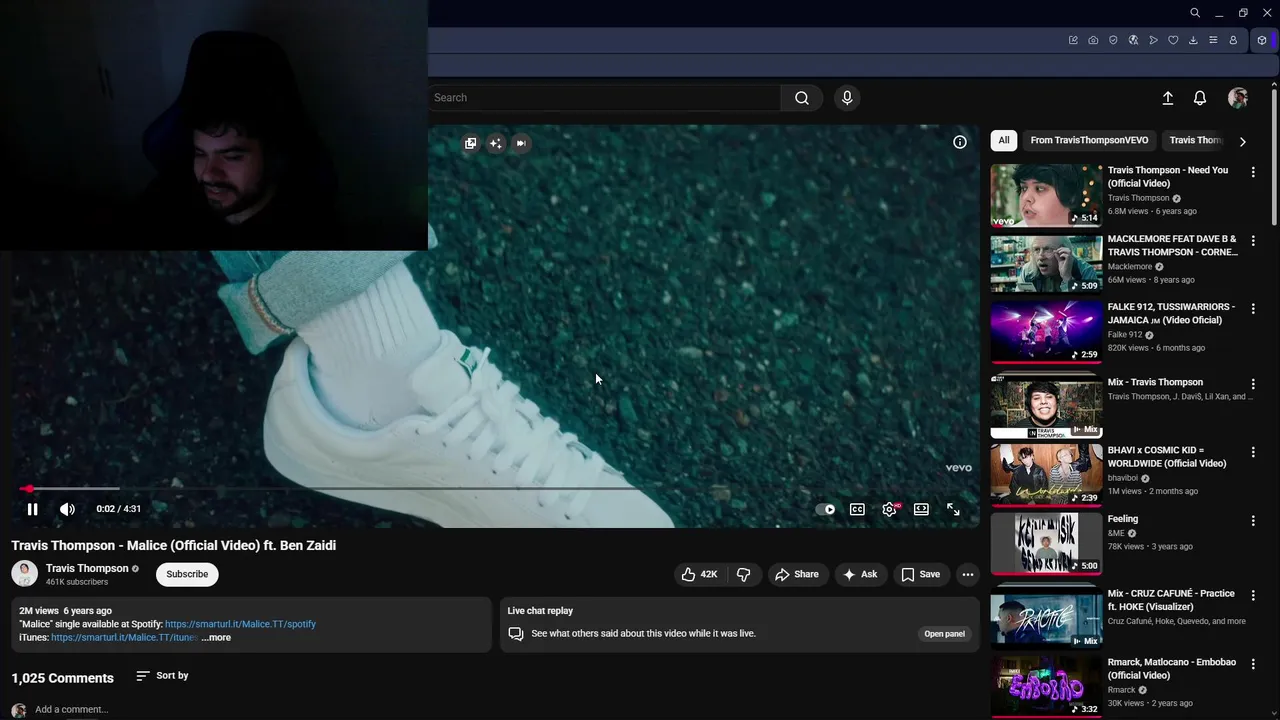Open the Travis Thompson channel avatar
Screen dimensions: 1280x720
click(x=24, y=574)
